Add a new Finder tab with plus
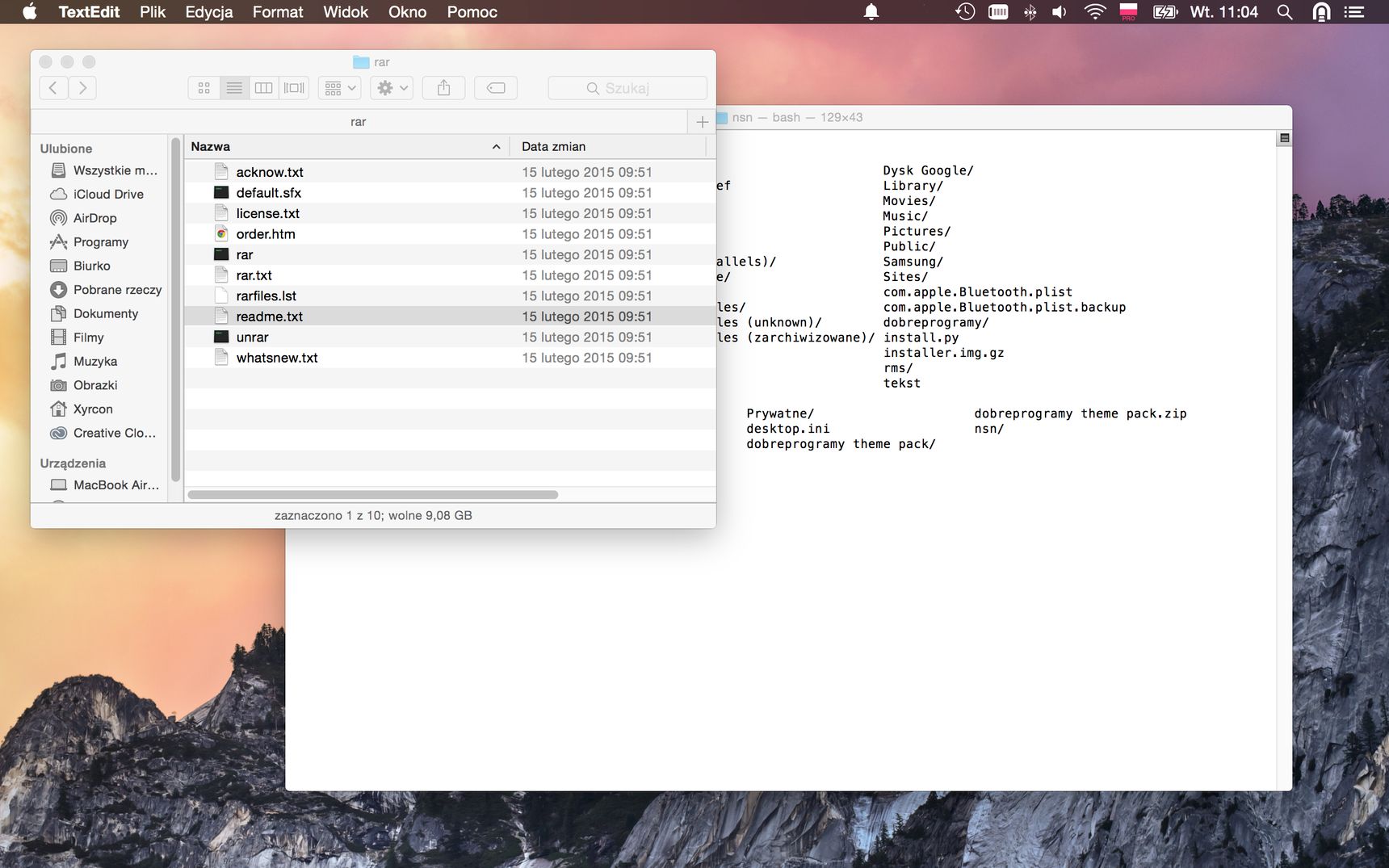 [x=702, y=122]
